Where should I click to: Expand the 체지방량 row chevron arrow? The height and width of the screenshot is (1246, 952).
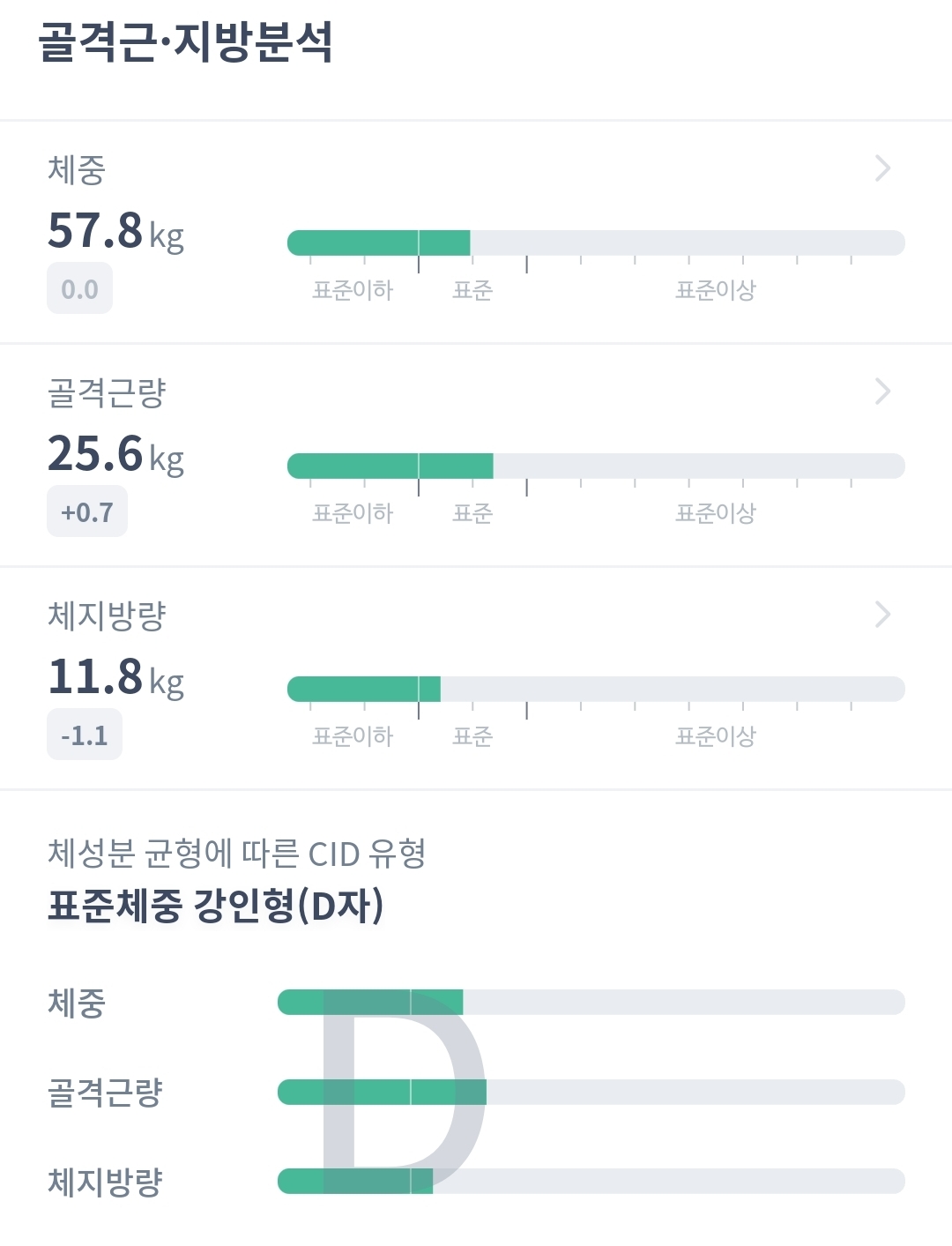pos(882,615)
